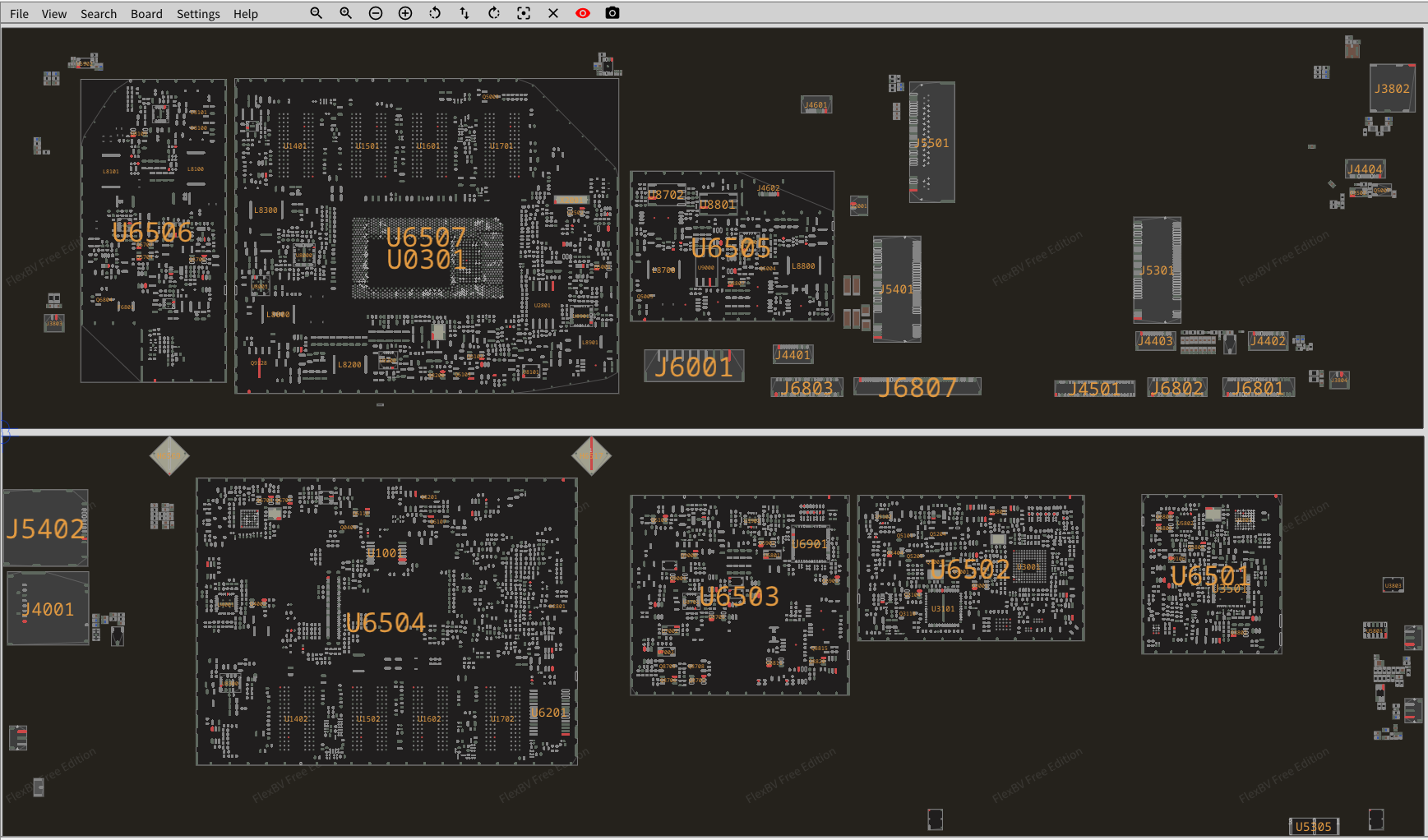Select connector J3802 on the board

(1392, 89)
